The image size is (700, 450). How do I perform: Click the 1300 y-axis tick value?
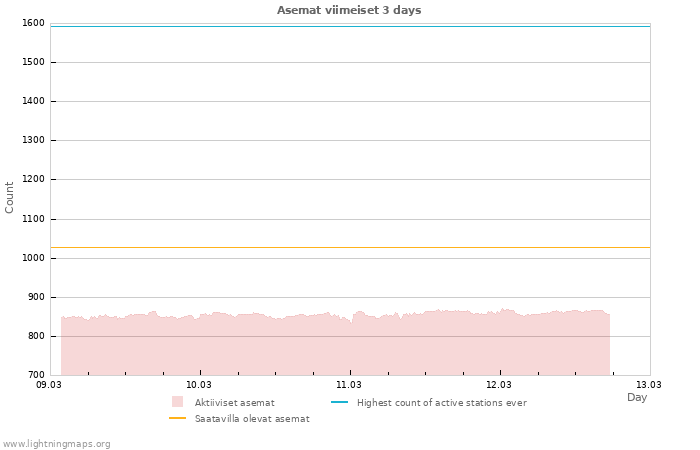pos(33,140)
